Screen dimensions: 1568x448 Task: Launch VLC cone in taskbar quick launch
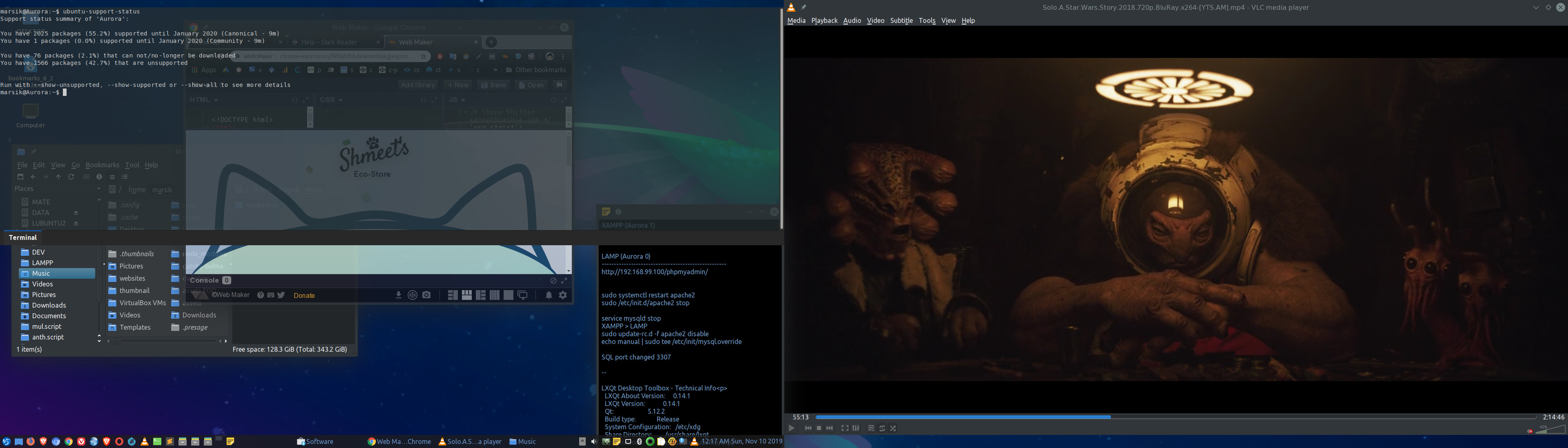click(x=145, y=441)
